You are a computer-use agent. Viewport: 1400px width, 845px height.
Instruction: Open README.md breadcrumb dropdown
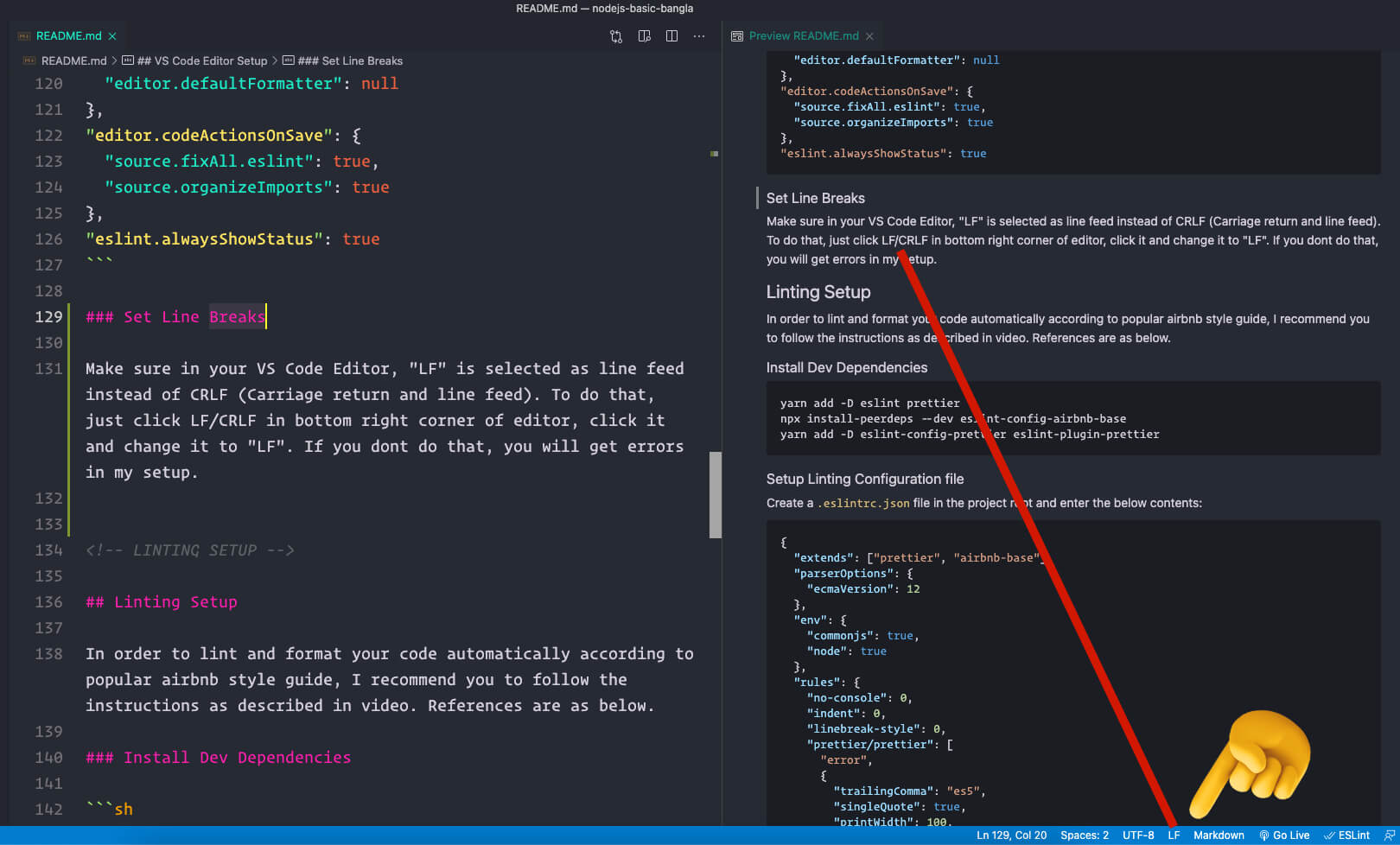[74, 60]
